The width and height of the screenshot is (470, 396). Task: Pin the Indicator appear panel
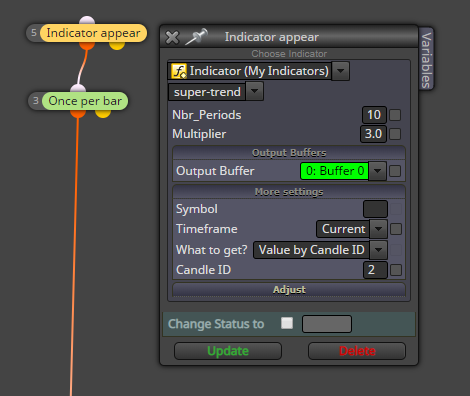[197, 37]
